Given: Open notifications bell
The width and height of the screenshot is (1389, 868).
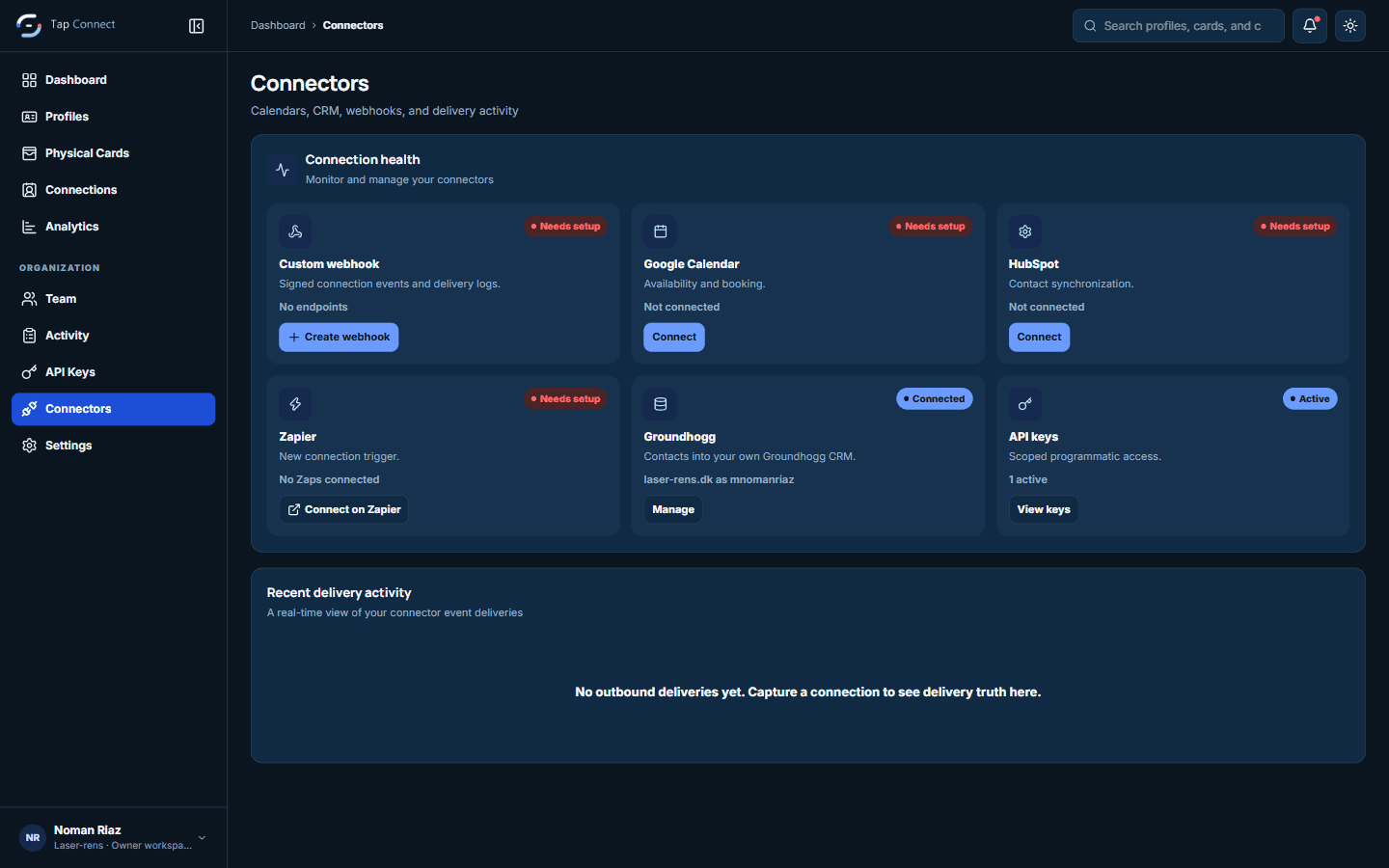Looking at the screenshot, I should coord(1310,26).
